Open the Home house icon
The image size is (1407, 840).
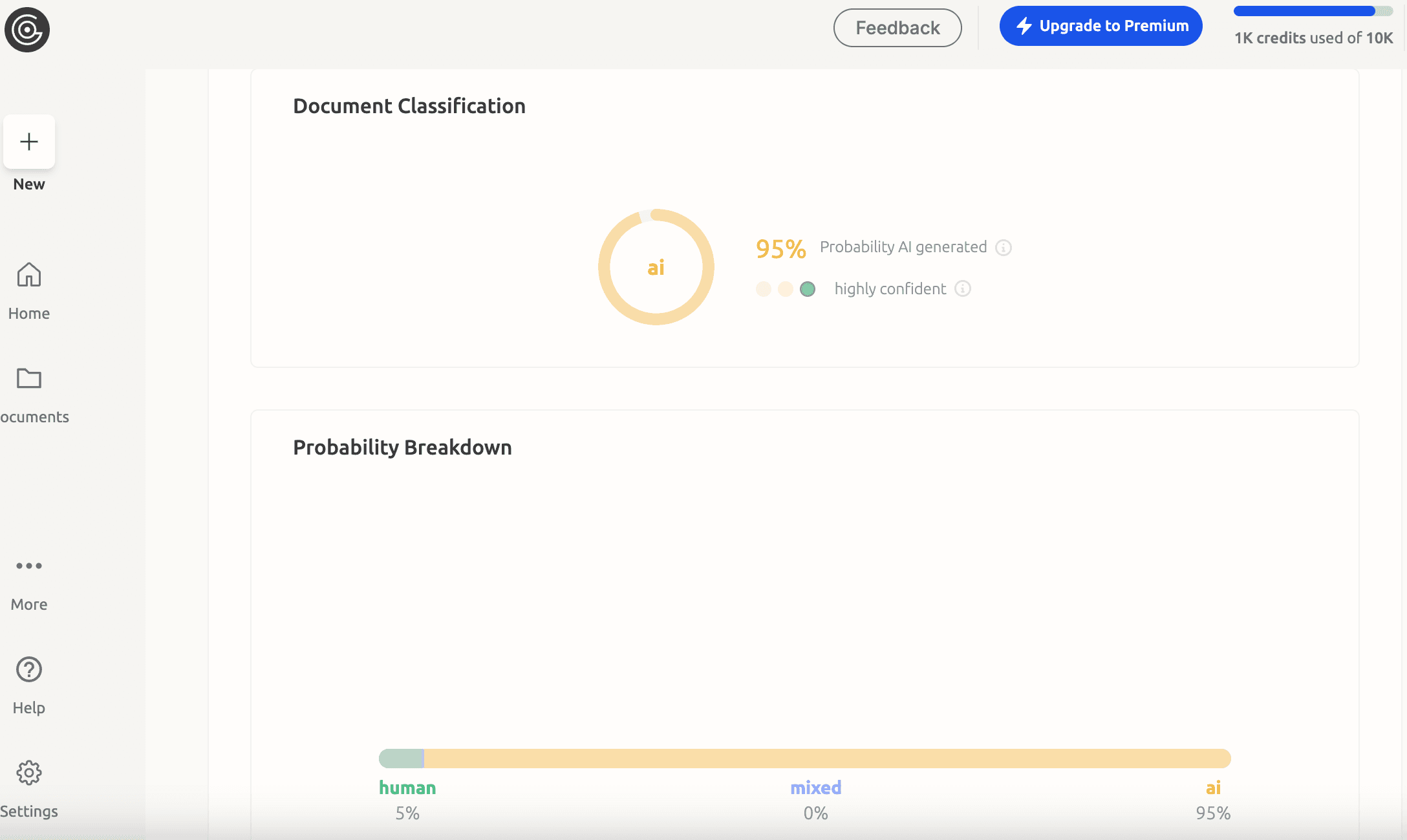click(x=29, y=275)
